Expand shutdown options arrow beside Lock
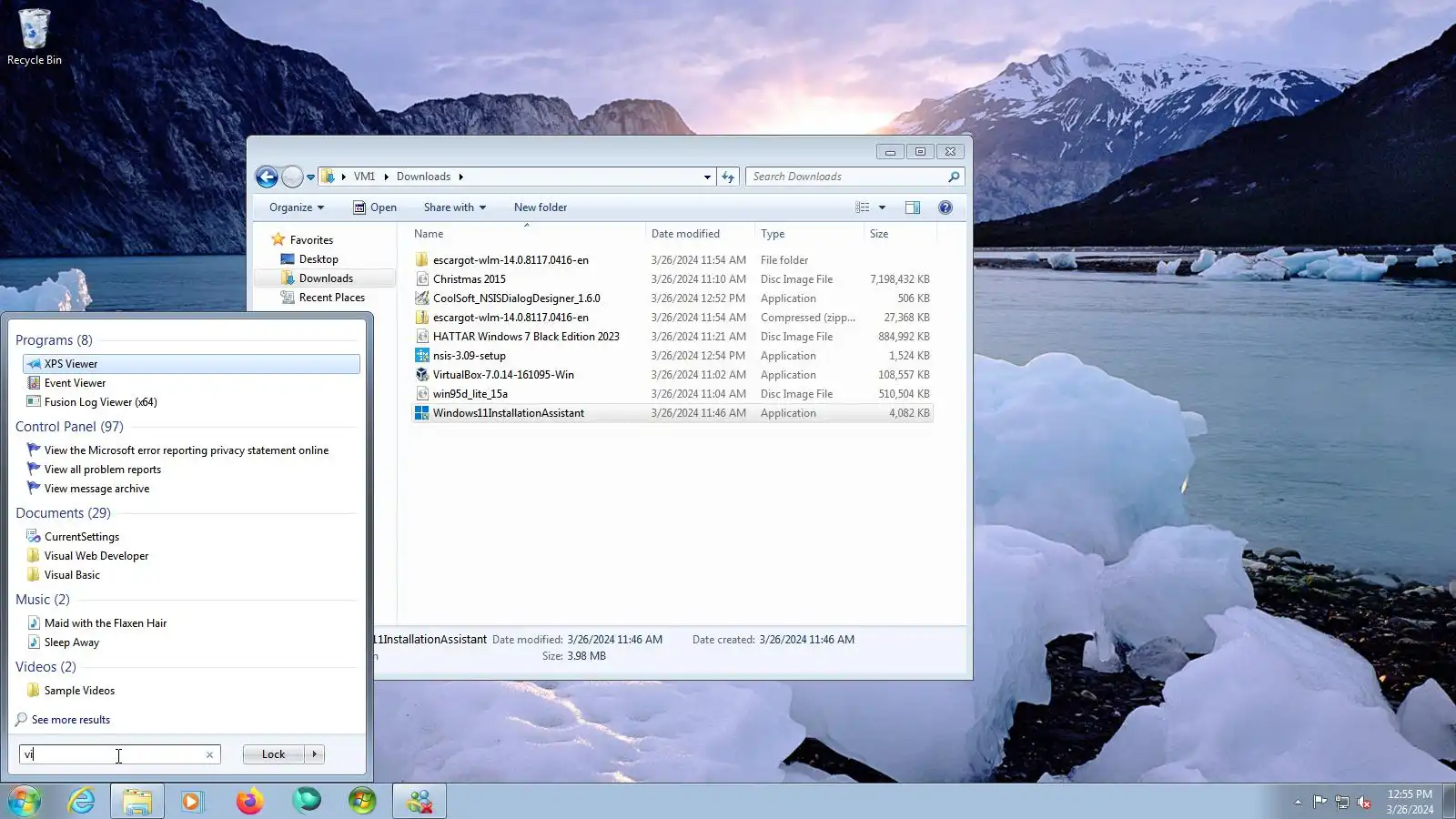 315,754
